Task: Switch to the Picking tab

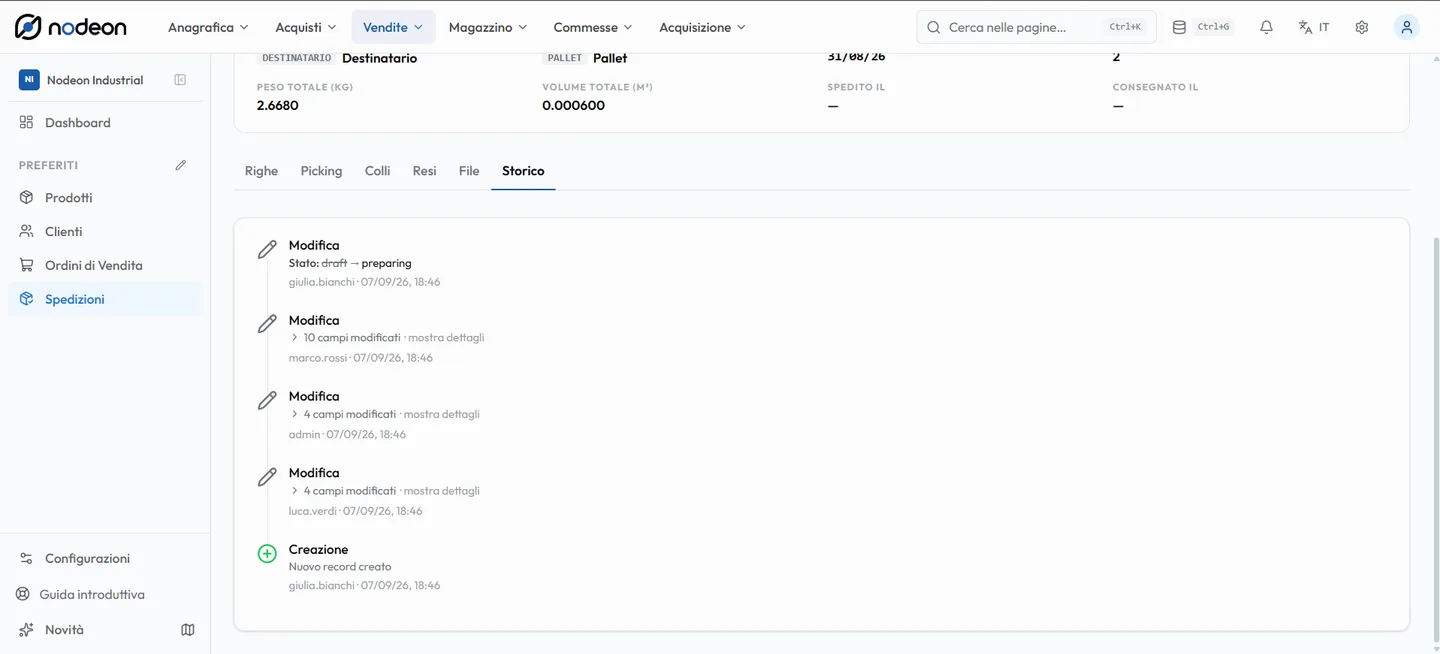Action: 321,171
